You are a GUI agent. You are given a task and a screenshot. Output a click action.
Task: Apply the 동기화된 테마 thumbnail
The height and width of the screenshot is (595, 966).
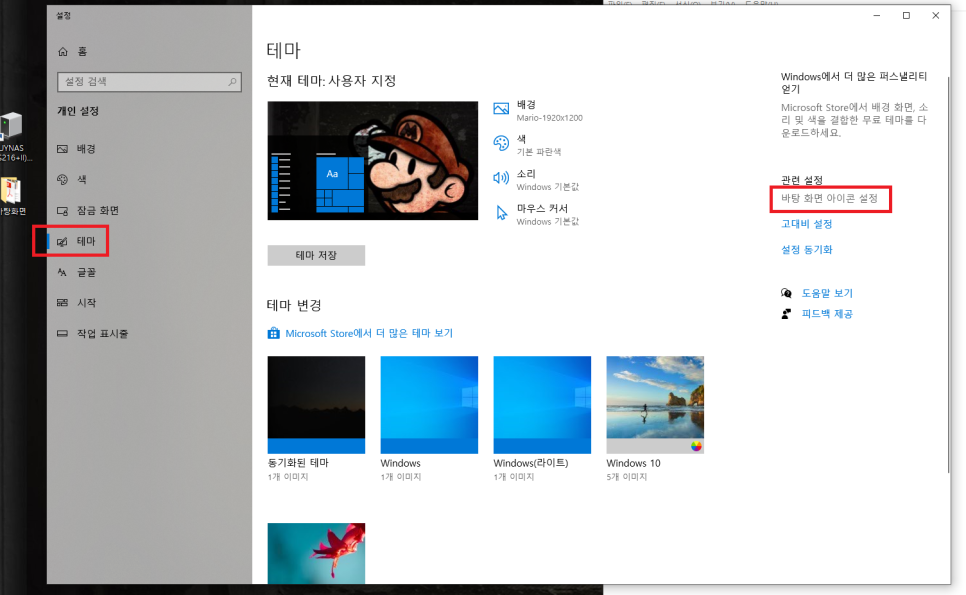click(x=316, y=405)
